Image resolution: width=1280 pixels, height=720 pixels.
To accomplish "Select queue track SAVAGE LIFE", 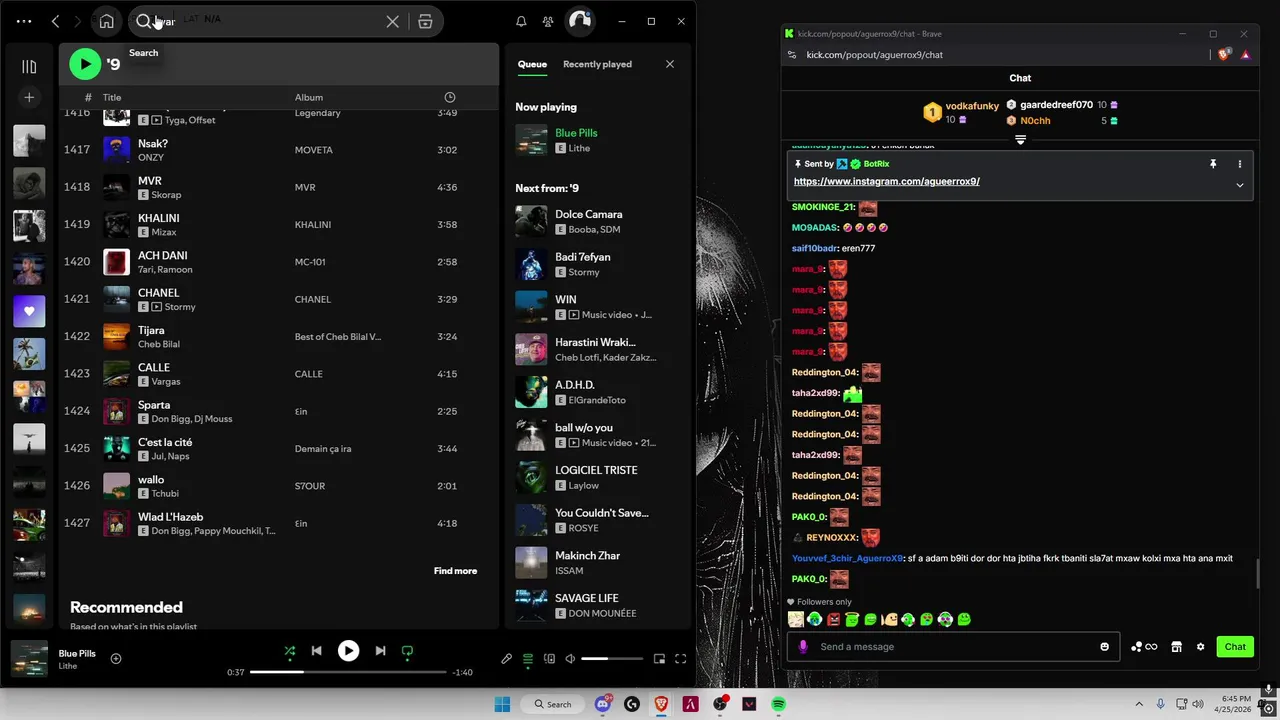I will click(598, 605).
